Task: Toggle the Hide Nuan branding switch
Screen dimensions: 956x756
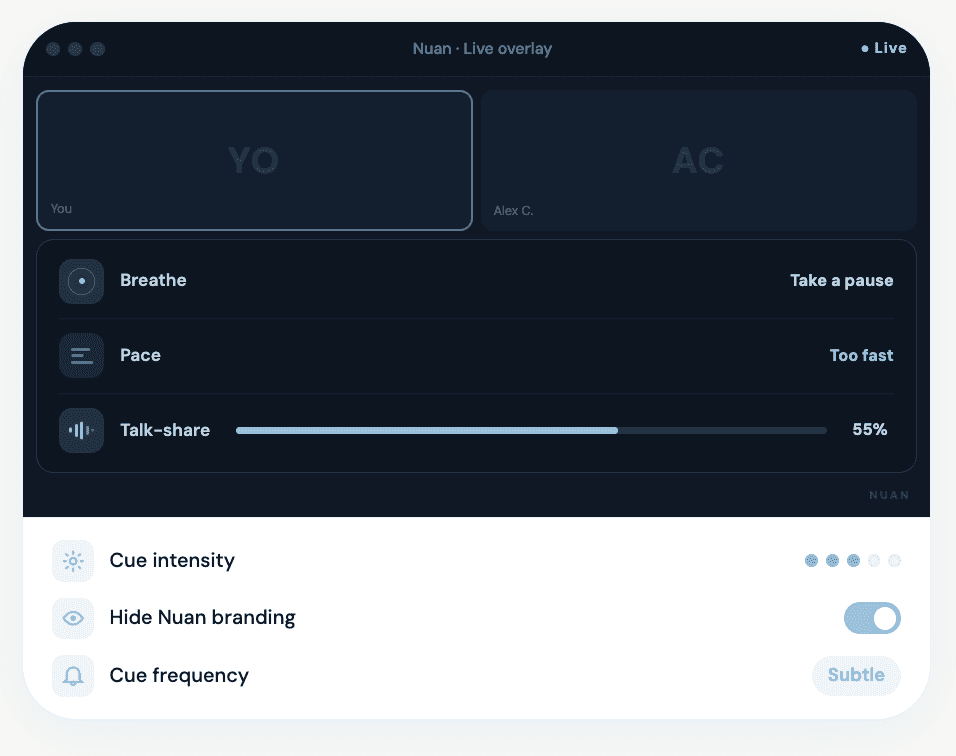Action: pyautogui.click(x=872, y=618)
